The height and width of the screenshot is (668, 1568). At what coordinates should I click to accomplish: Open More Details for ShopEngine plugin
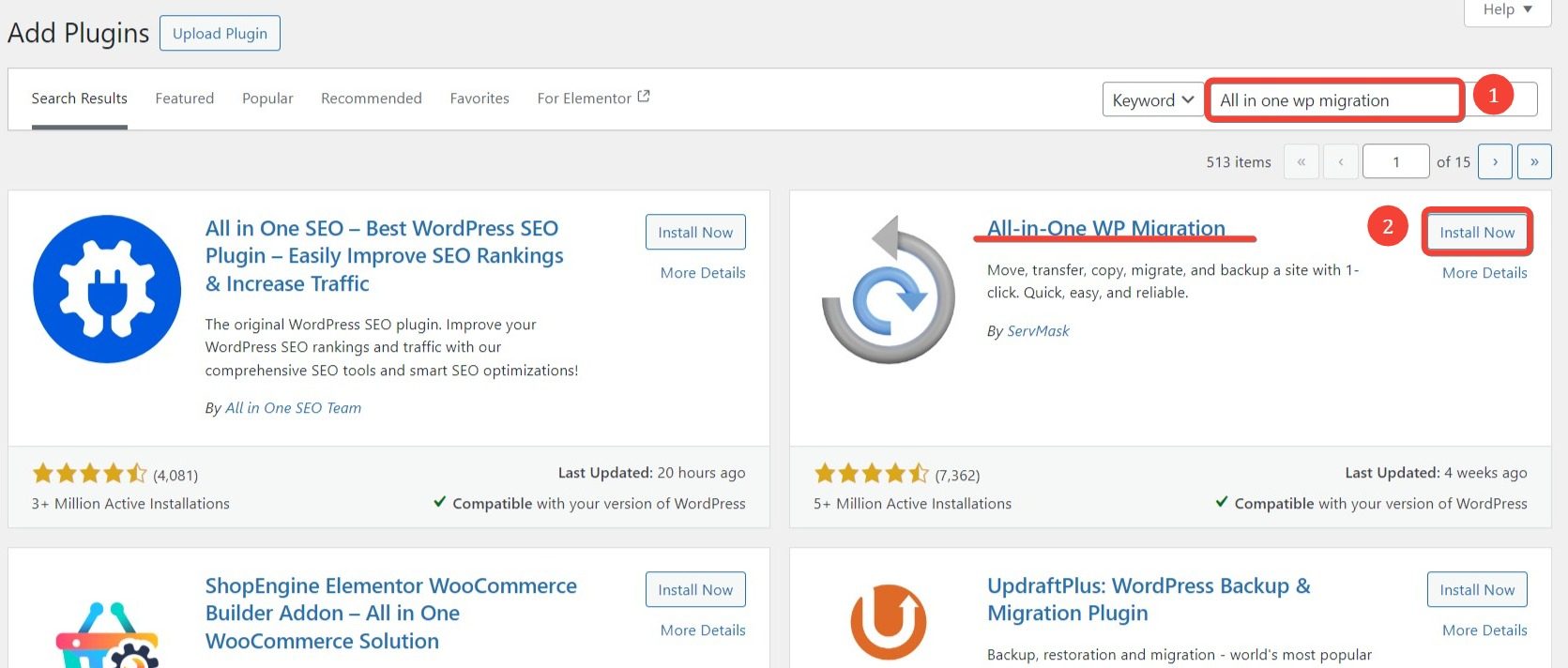coord(703,630)
